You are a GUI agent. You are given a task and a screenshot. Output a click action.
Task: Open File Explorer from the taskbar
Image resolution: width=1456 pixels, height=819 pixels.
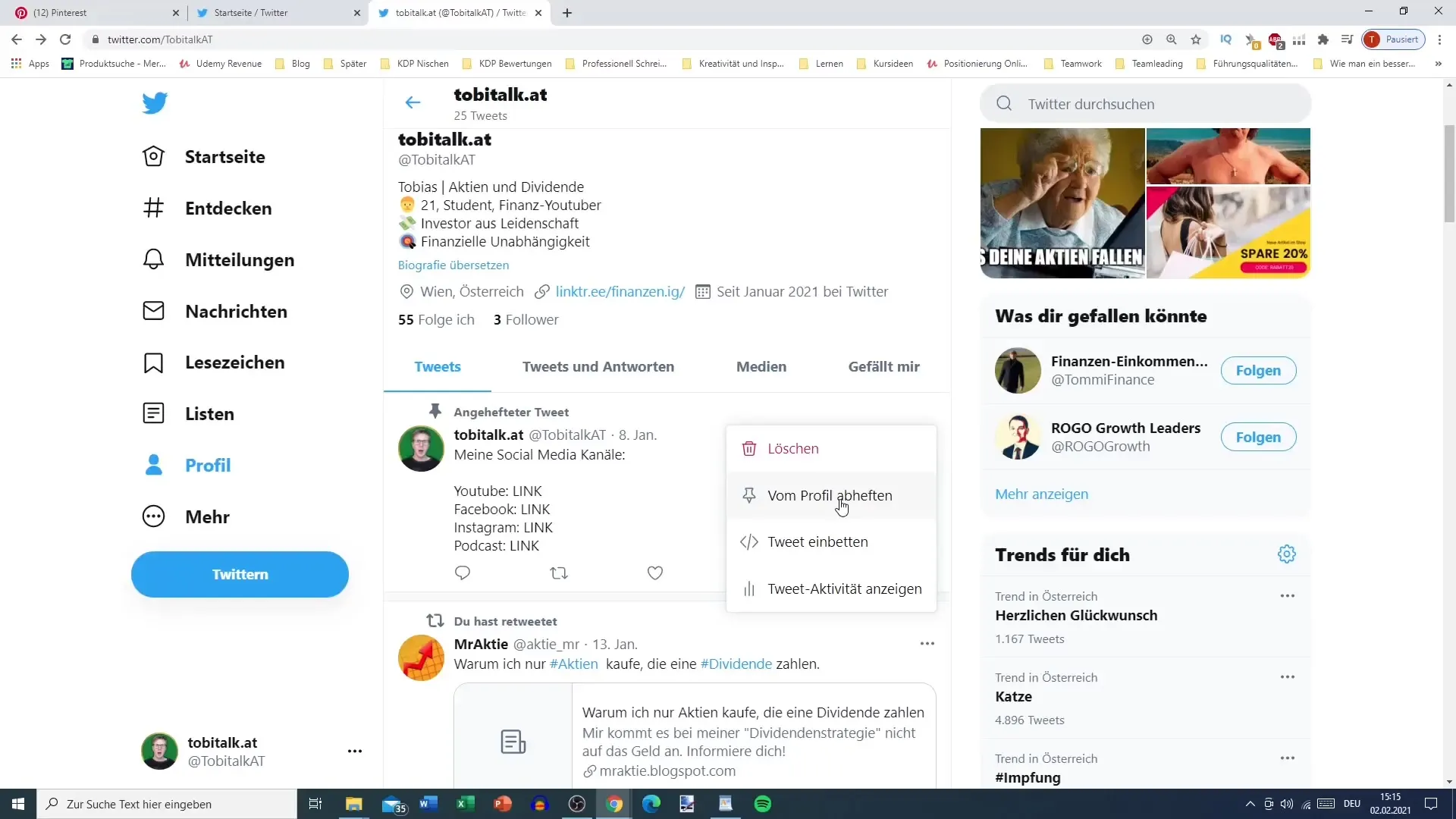tap(354, 804)
